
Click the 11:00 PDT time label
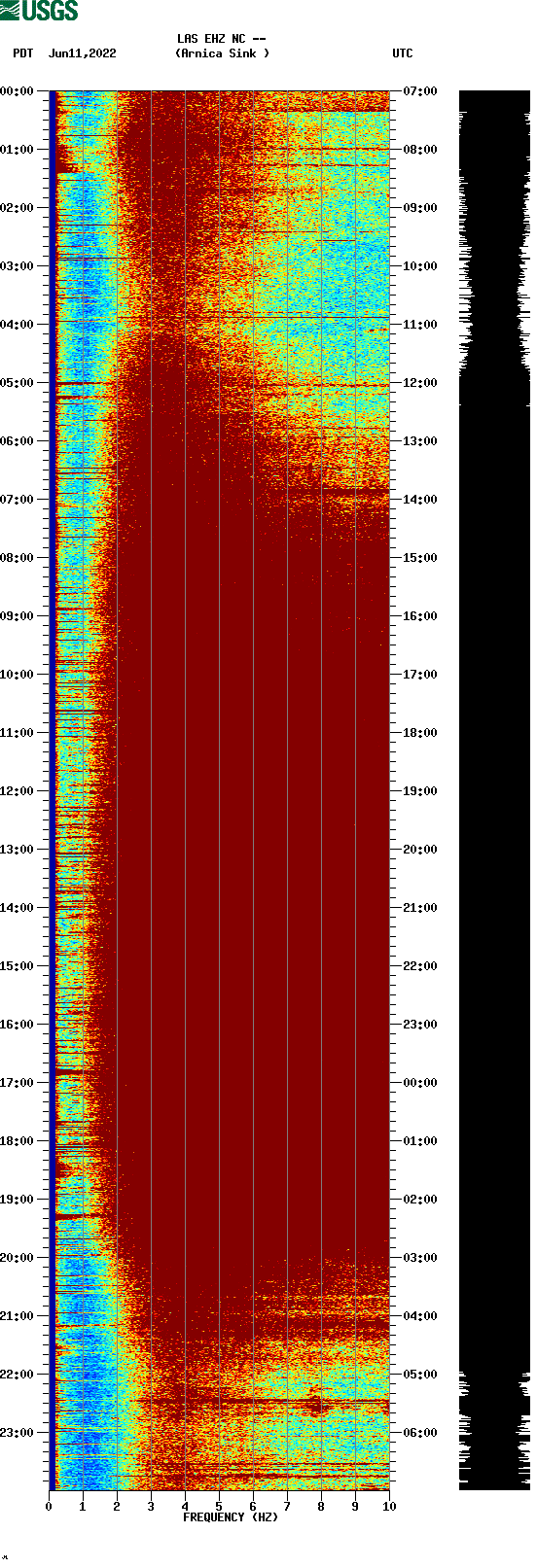[x=18, y=733]
